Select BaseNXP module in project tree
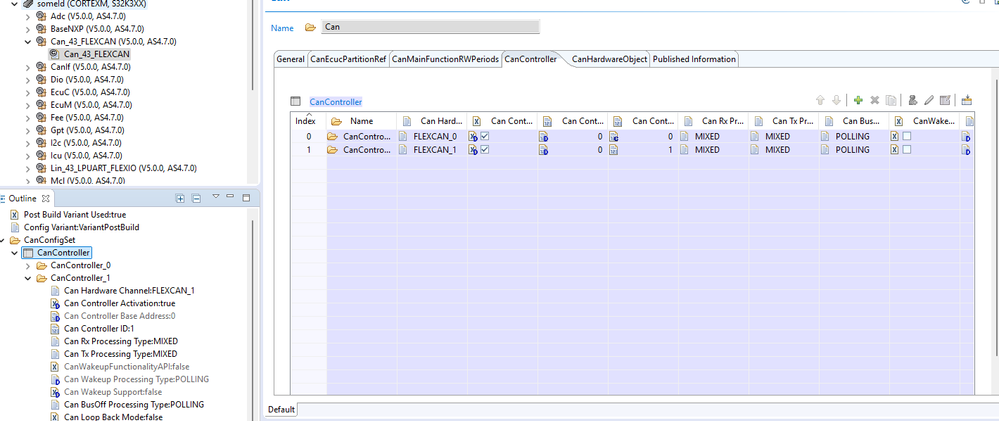 coord(97,29)
